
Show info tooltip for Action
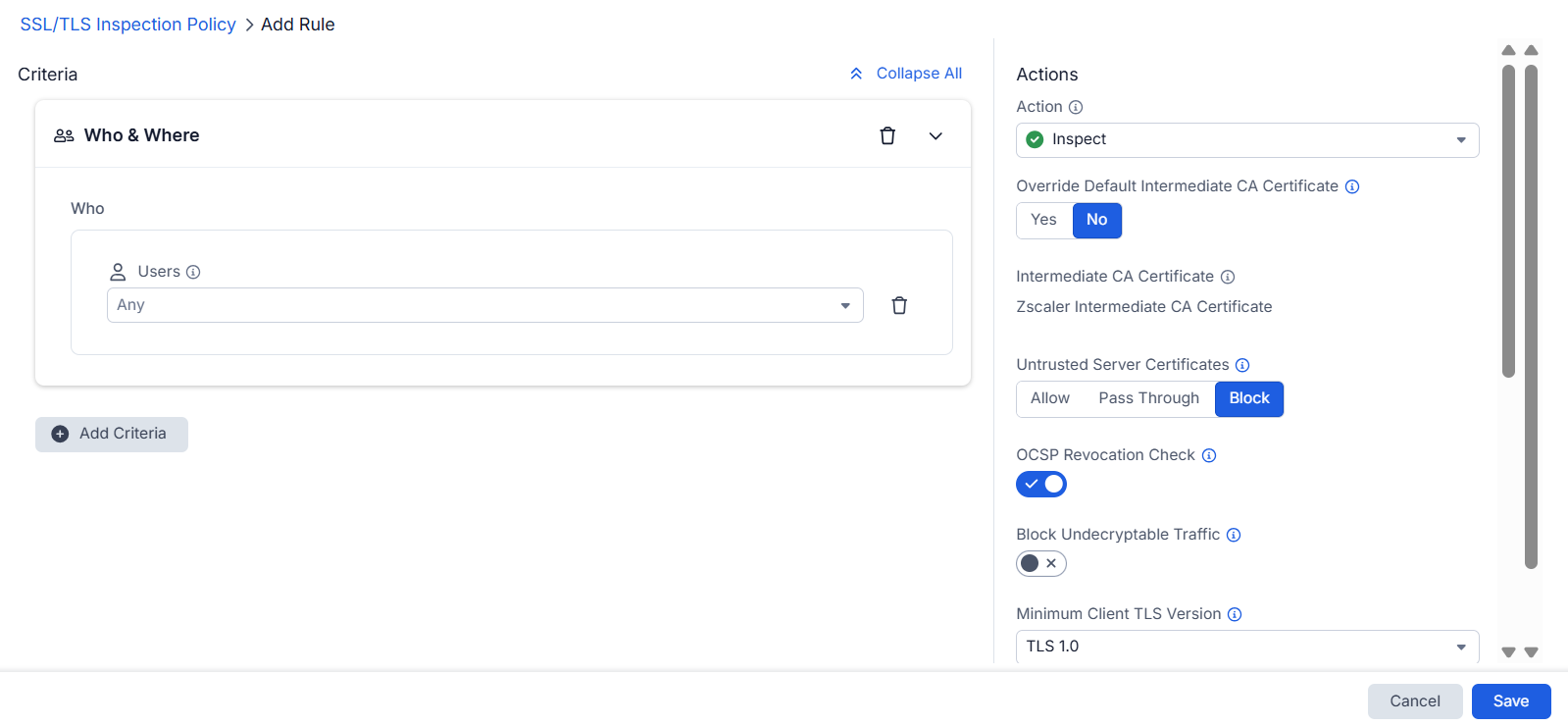[x=1076, y=107]
